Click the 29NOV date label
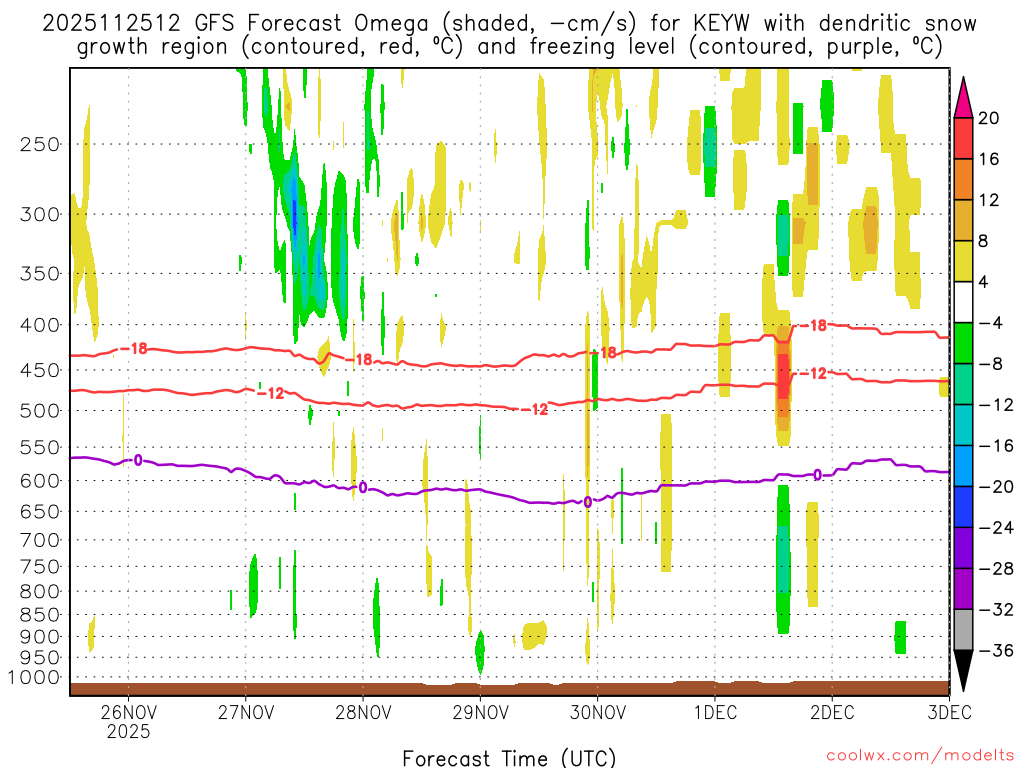1024x768 pixels. click(x=481, y=712)
